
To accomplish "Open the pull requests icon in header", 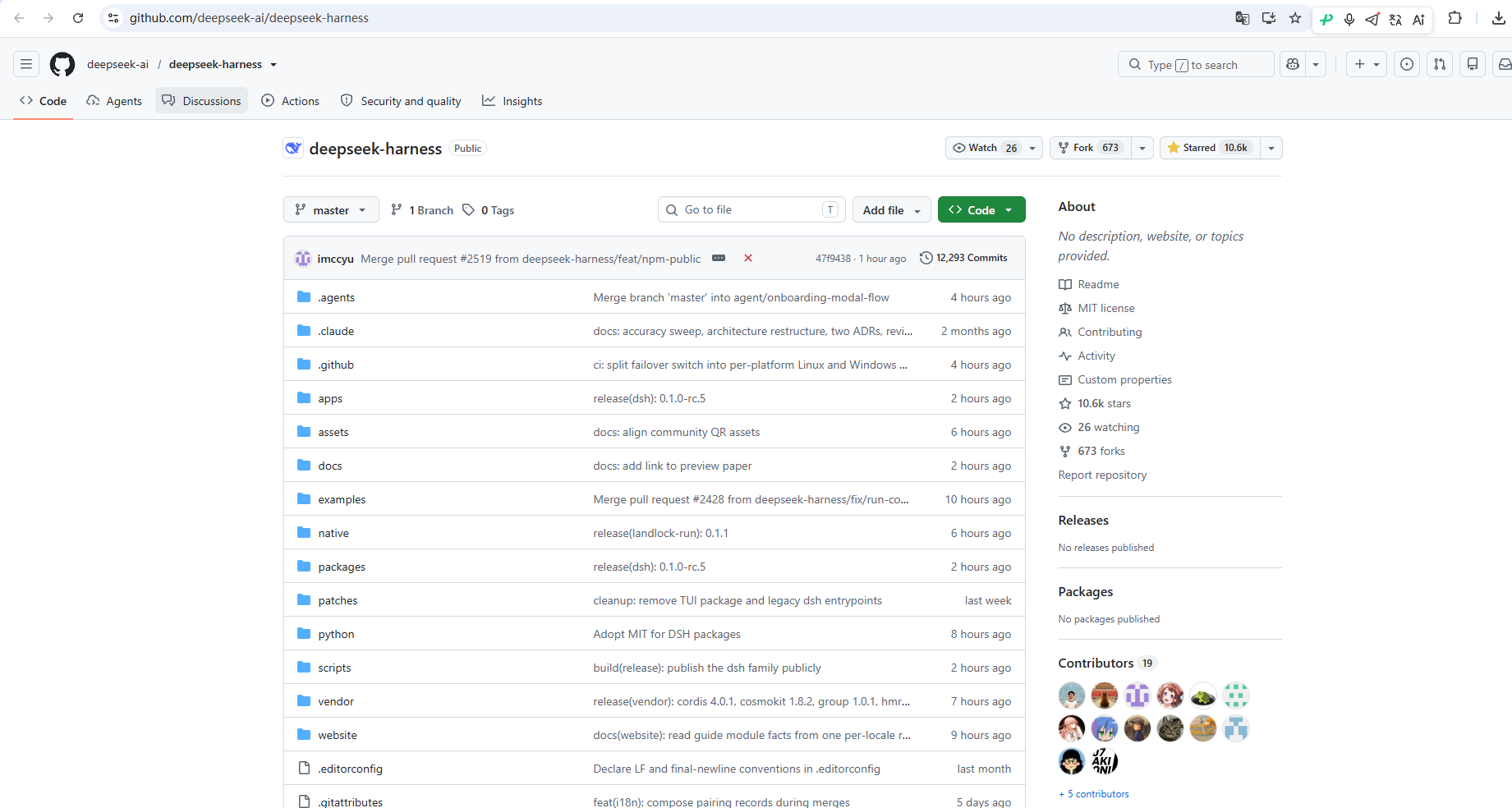I will (x=1440, y=64).
